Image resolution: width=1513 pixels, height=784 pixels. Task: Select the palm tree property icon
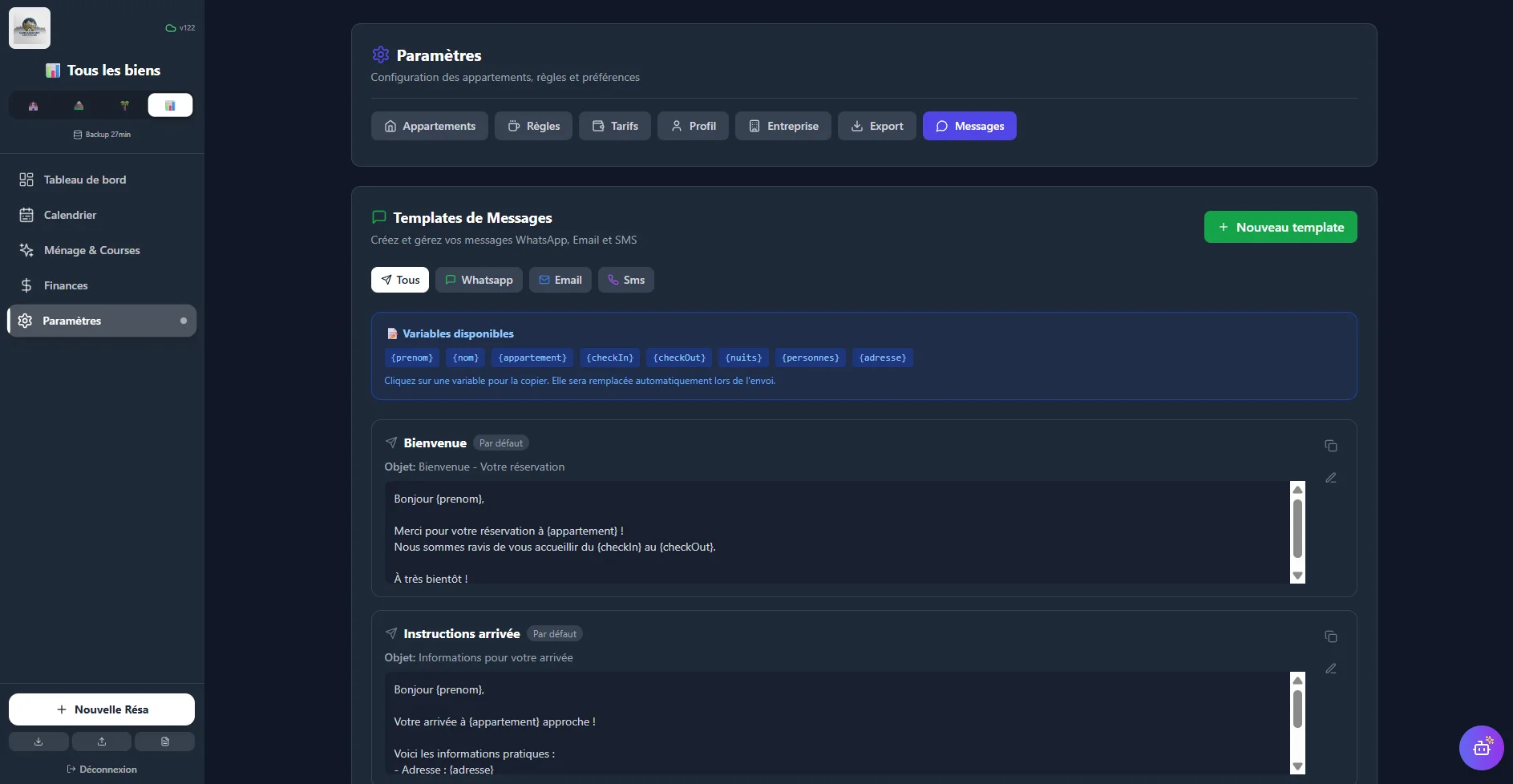pyautogui.click(x=124, y=106)
